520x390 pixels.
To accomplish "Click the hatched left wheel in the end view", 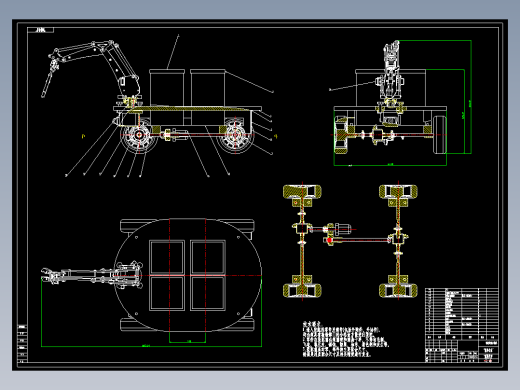I will pyautogui.click(x=341, y=135).
